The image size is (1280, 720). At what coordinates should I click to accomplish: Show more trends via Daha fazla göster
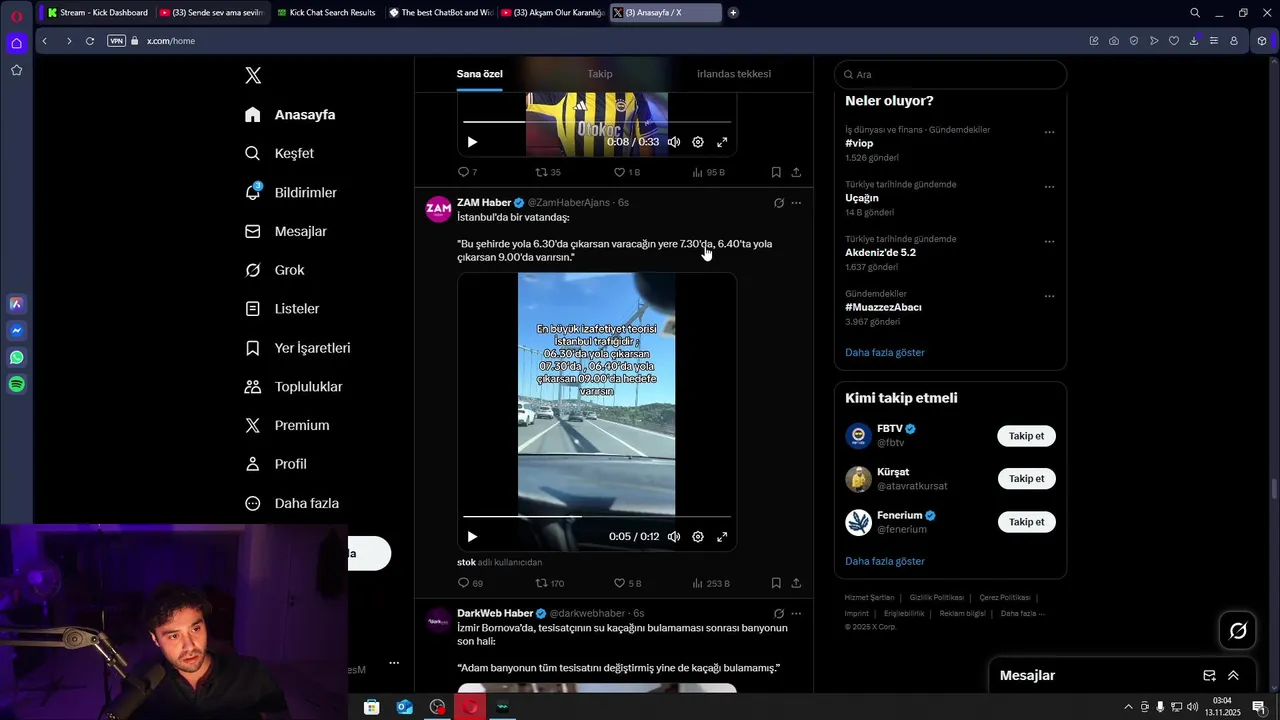(x=885, y=353)
